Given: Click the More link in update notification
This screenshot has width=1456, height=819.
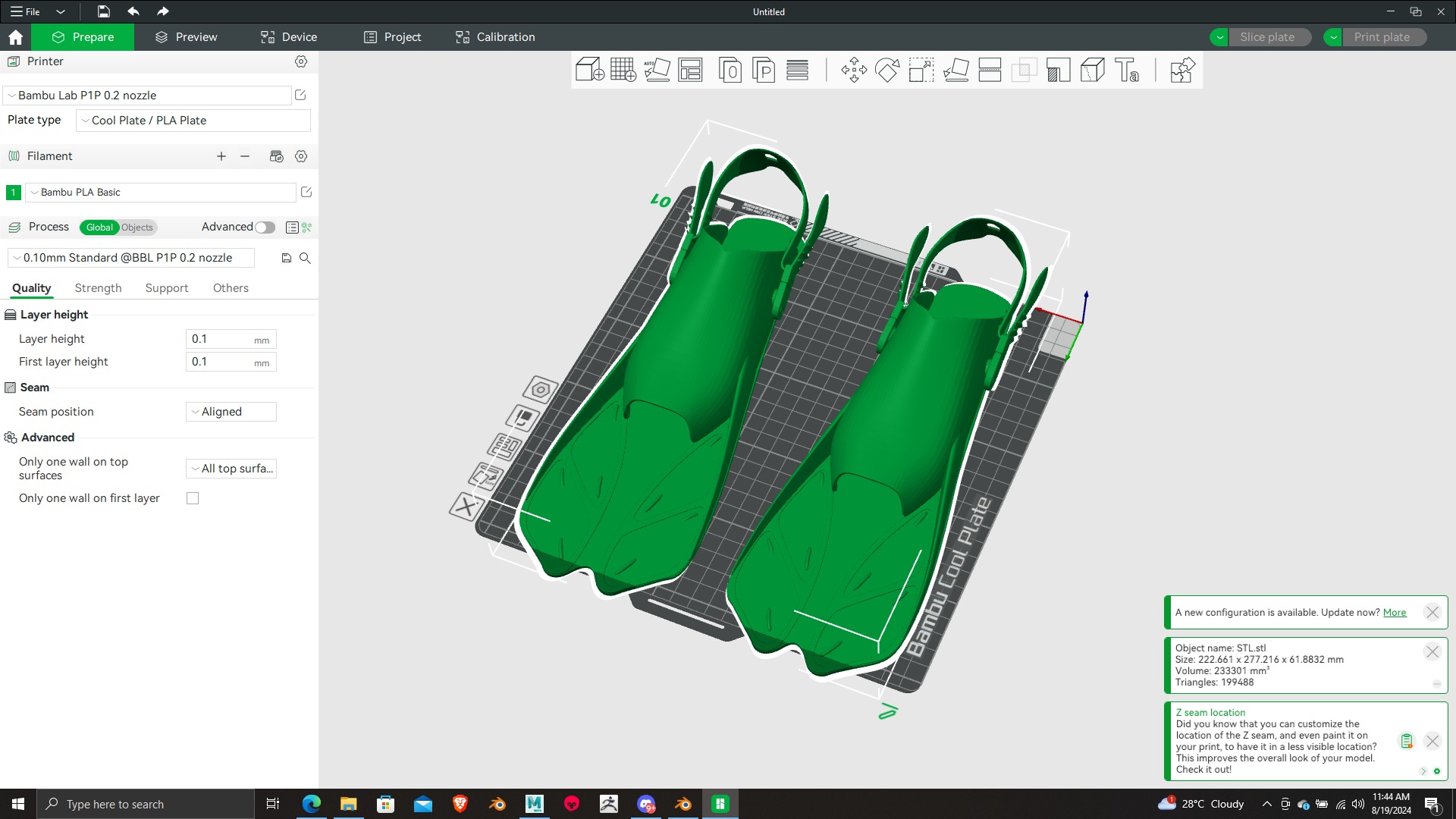Looking at the screenshot, I should pos(1395,613).
